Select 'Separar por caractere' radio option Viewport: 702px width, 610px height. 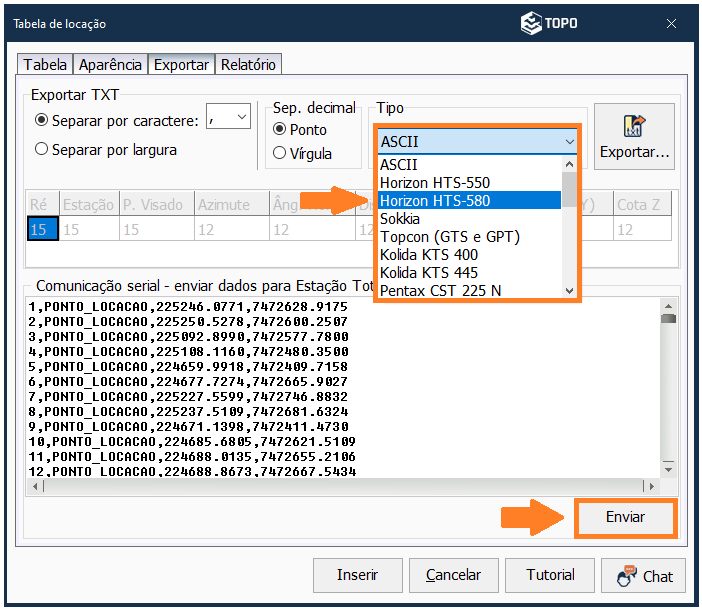tap(42, 120)
